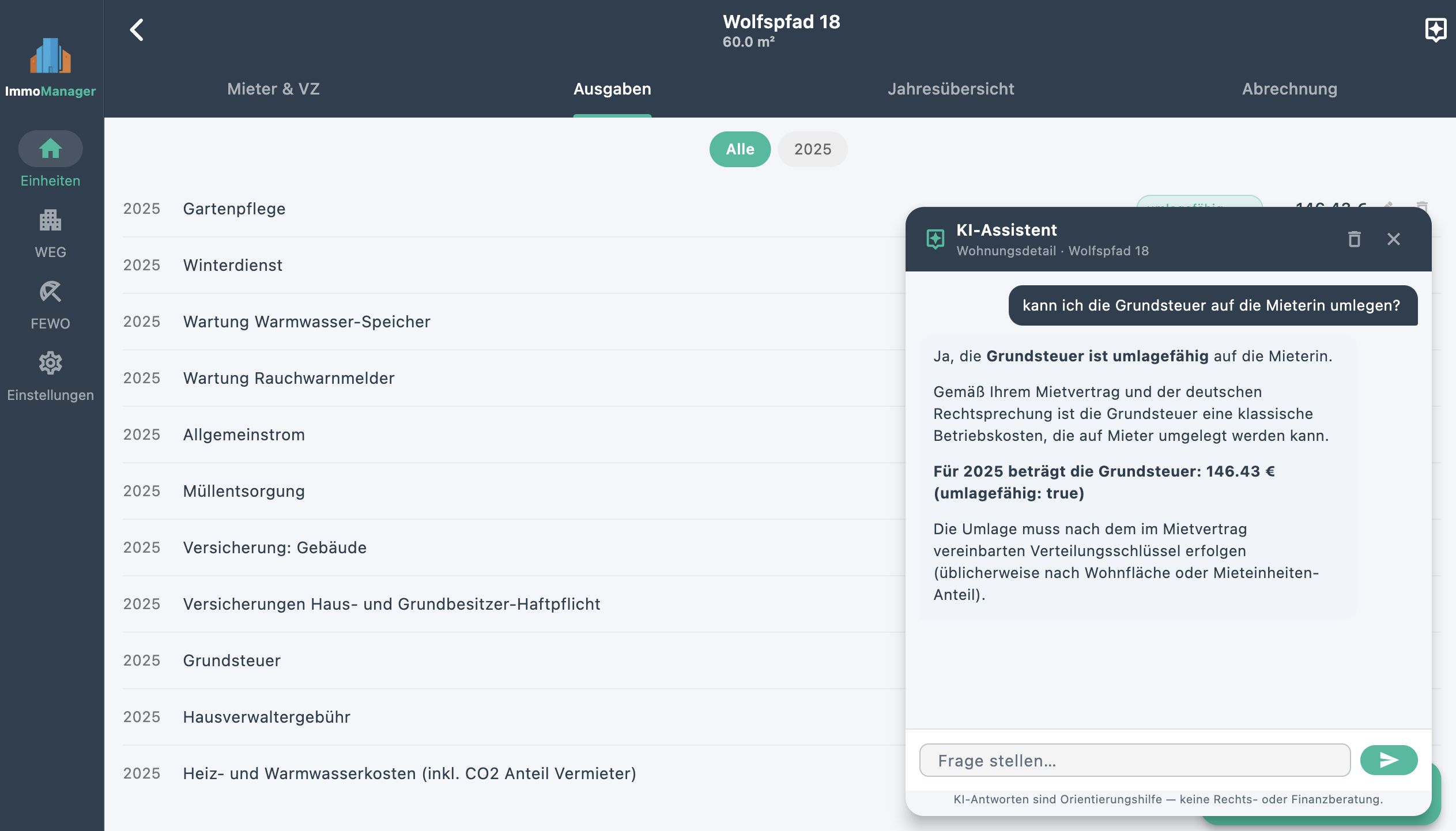Send the question with the paper-plane button

click(1389, 760)
